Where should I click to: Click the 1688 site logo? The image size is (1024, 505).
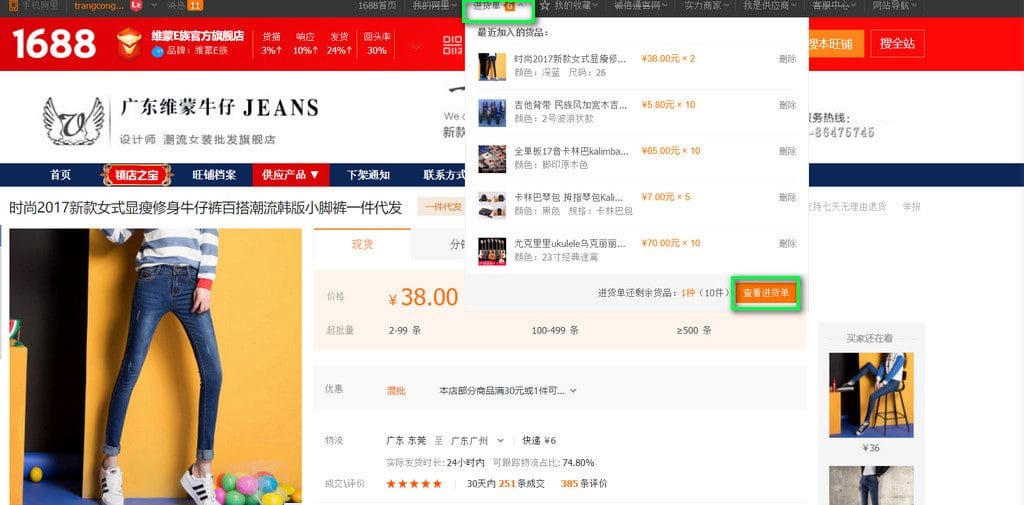tap(54, 43)
